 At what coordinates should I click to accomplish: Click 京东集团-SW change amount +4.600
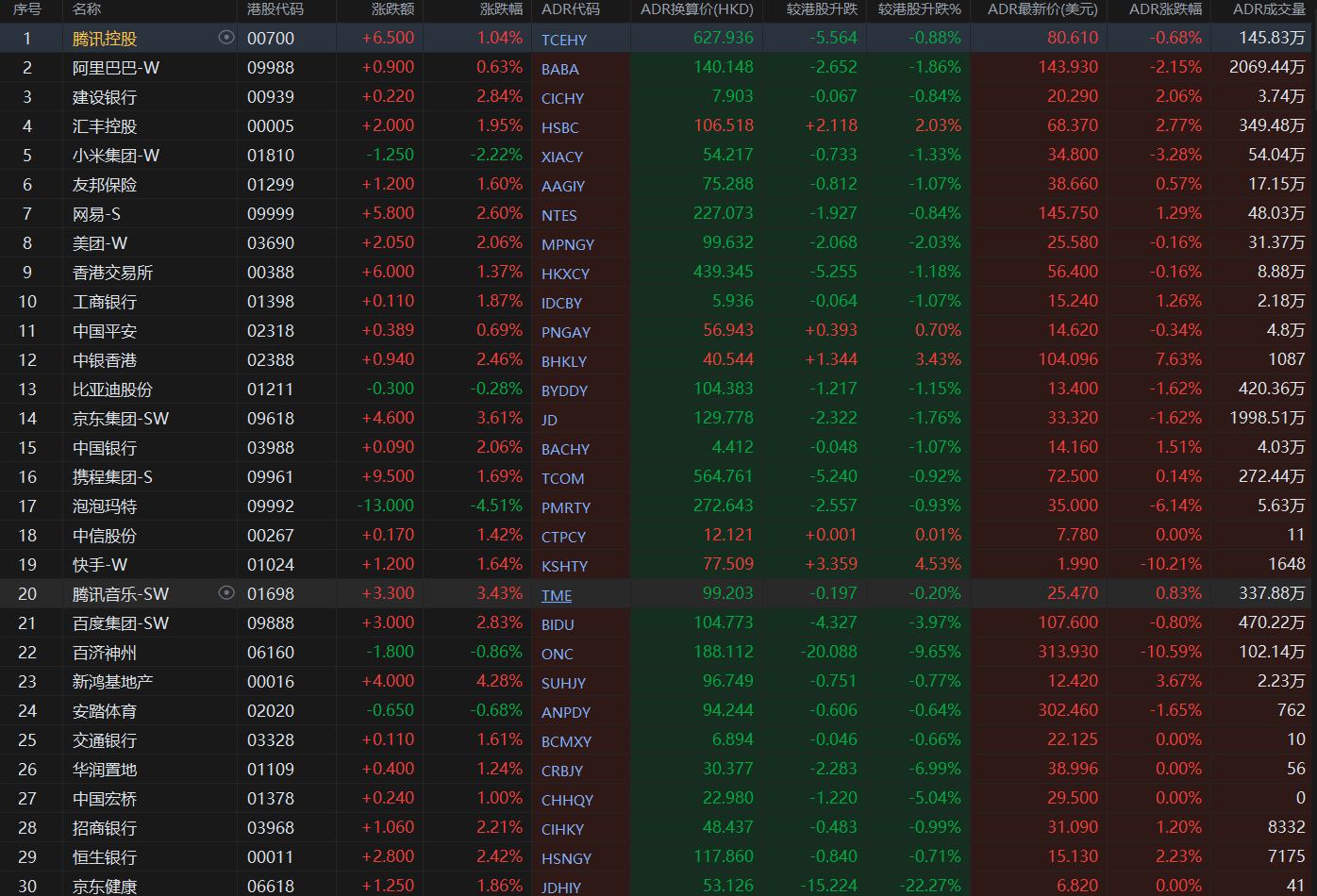point(388,418)
